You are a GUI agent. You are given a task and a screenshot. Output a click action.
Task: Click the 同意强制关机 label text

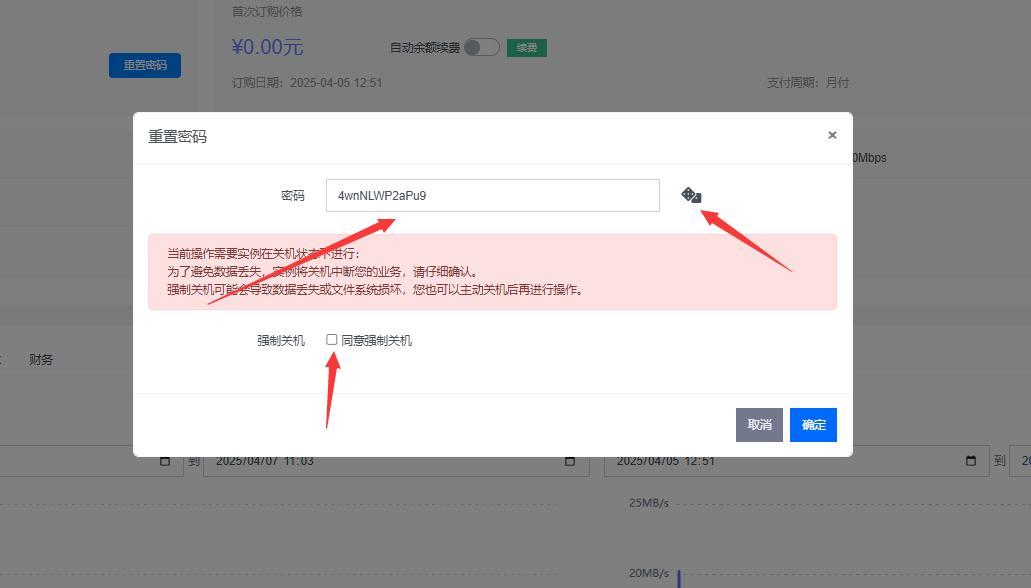[x=376, y=341]
